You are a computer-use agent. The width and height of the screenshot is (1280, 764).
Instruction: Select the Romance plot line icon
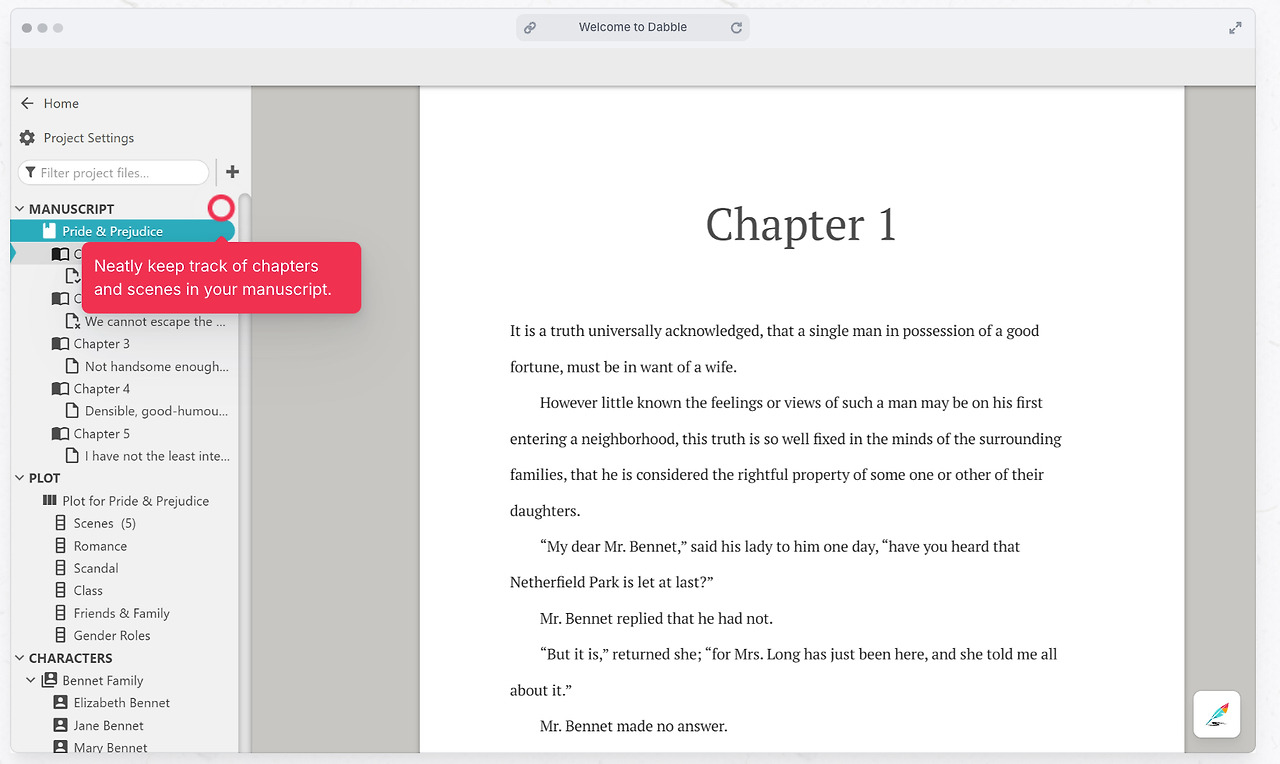pyautogui.click(x=60, y=546)
